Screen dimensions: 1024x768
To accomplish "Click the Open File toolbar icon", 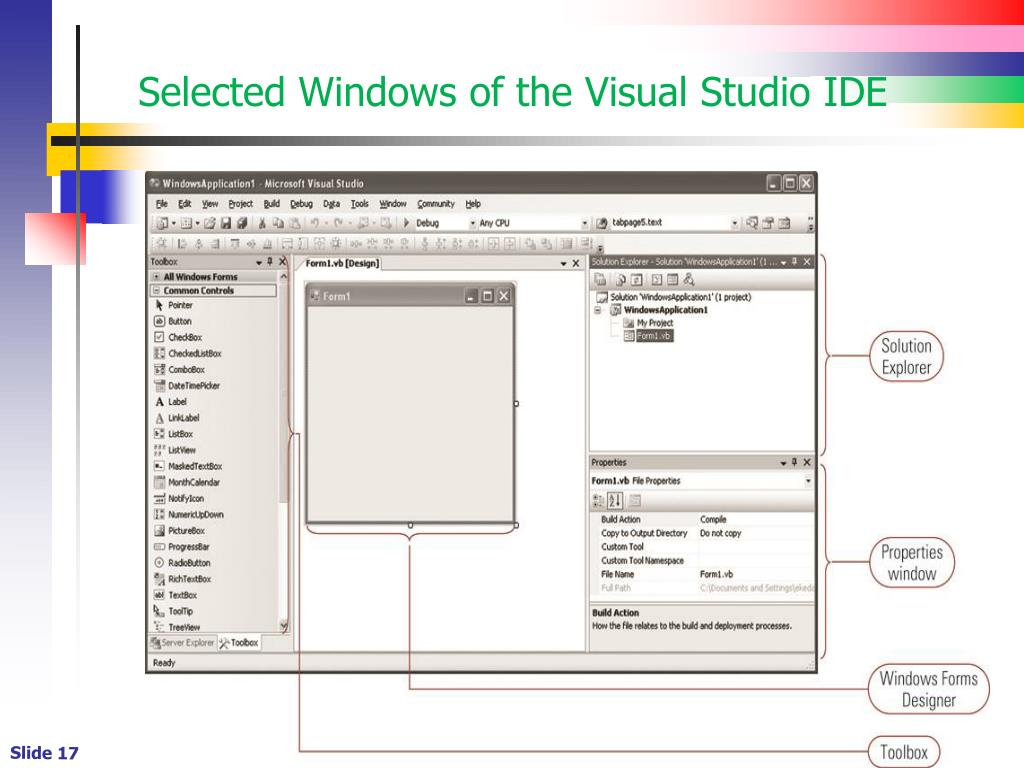I will point(210,223).
